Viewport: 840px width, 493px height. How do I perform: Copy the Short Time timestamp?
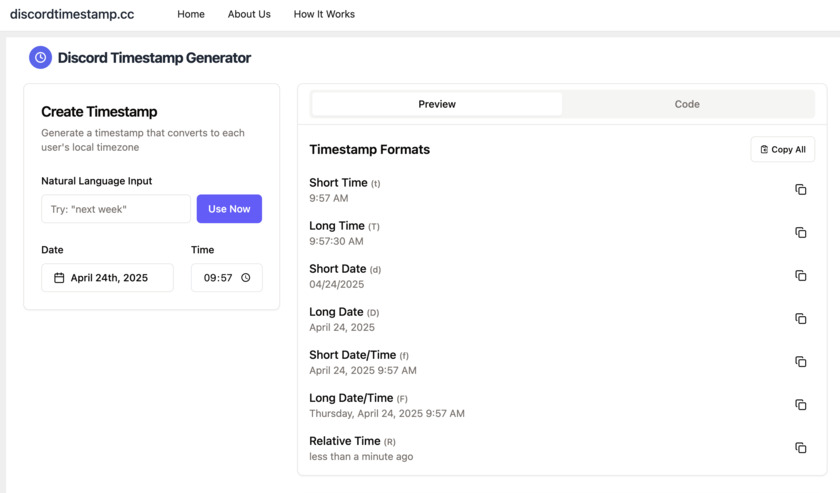[x=800, y=190]
